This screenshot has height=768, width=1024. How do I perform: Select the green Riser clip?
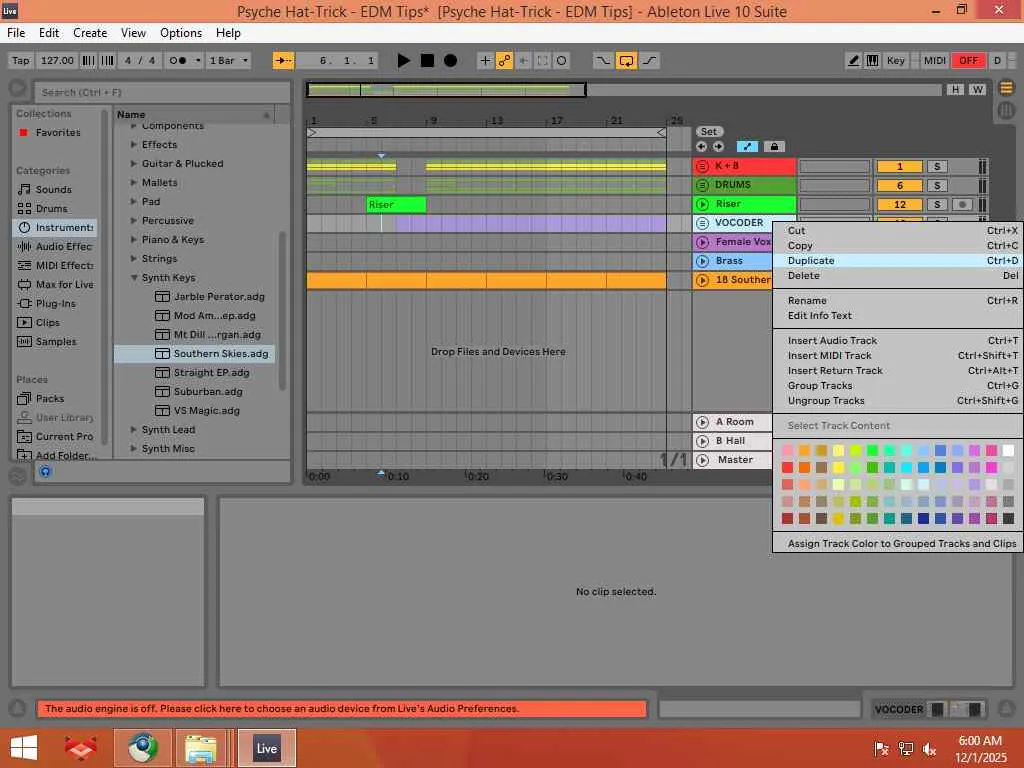pyautogui.click(x=396, y=204)
